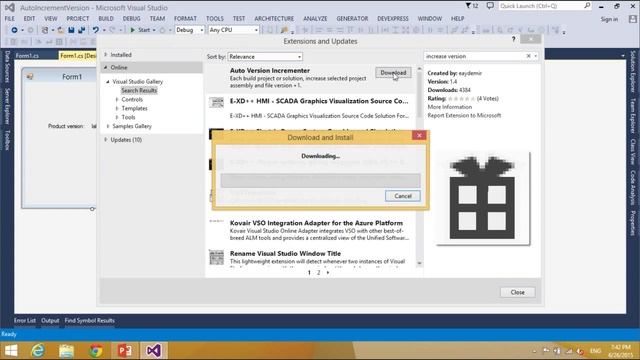Screen dimensions: 640x360
Task: Click Report Extension to Microsoft link
Action: point(464,116)
